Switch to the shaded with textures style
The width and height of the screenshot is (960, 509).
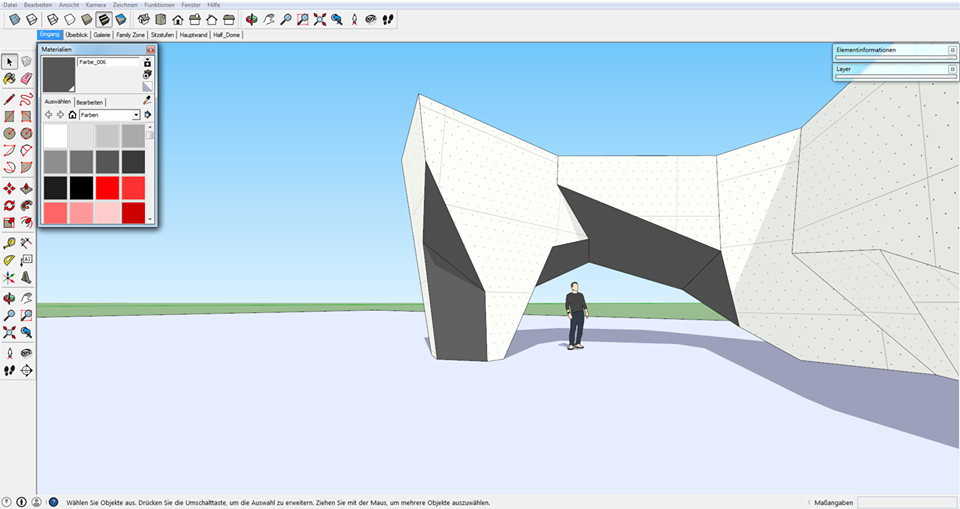click(103, 19)
